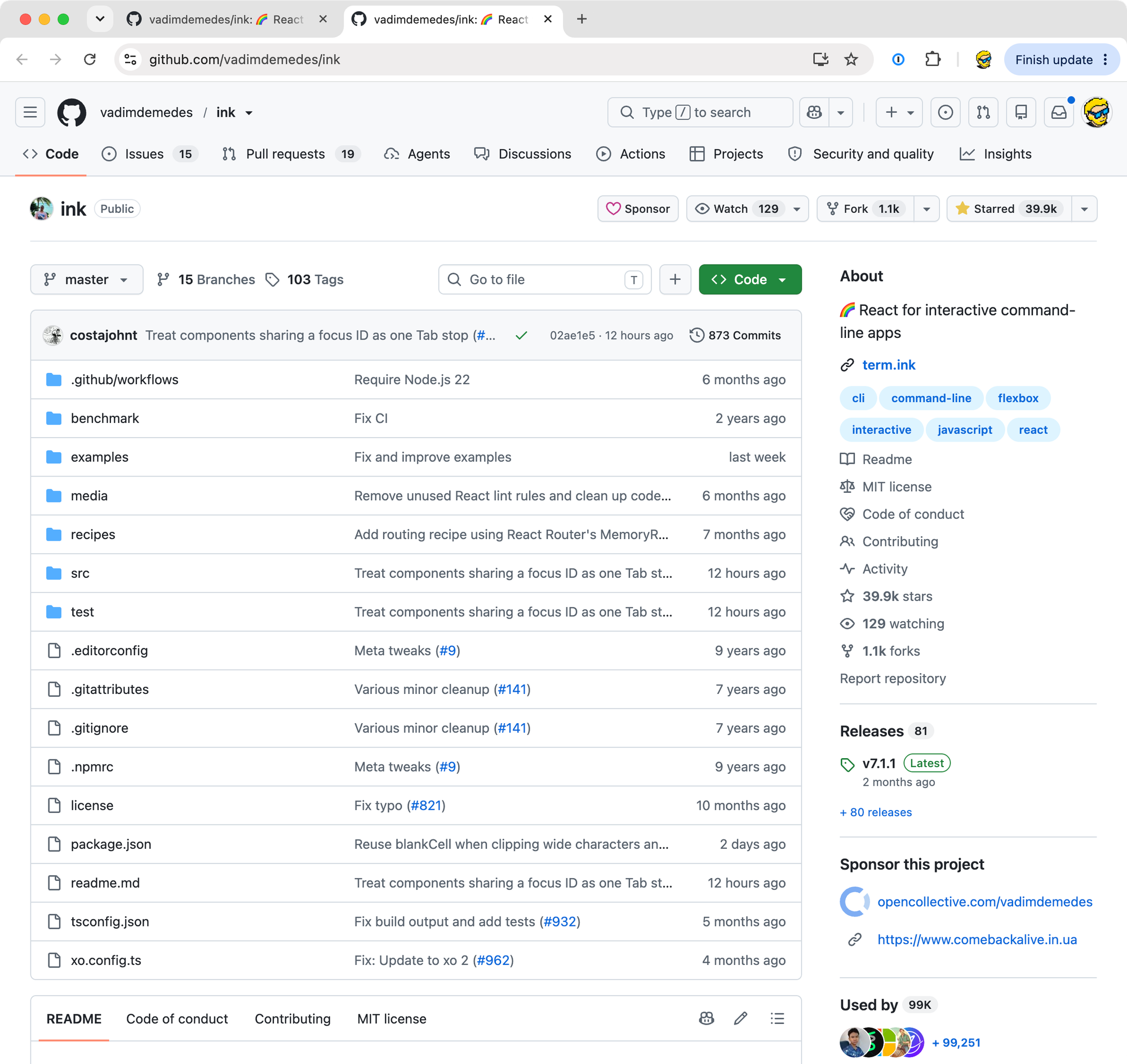Viewport: 1127px width, 1064px height.
Task: Open the Insights tab
Action: (995, 154)
